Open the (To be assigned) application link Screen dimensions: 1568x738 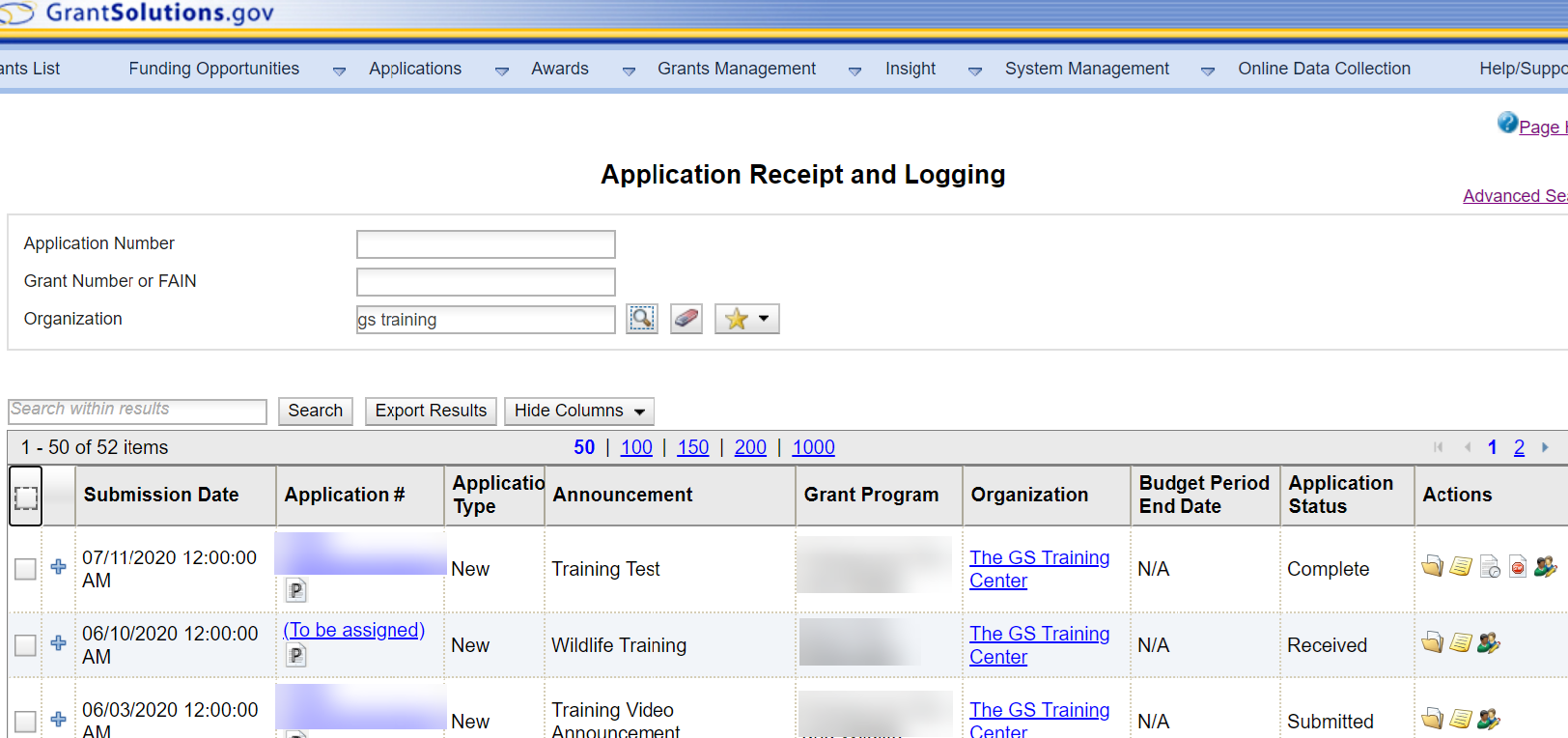point(353,630)
